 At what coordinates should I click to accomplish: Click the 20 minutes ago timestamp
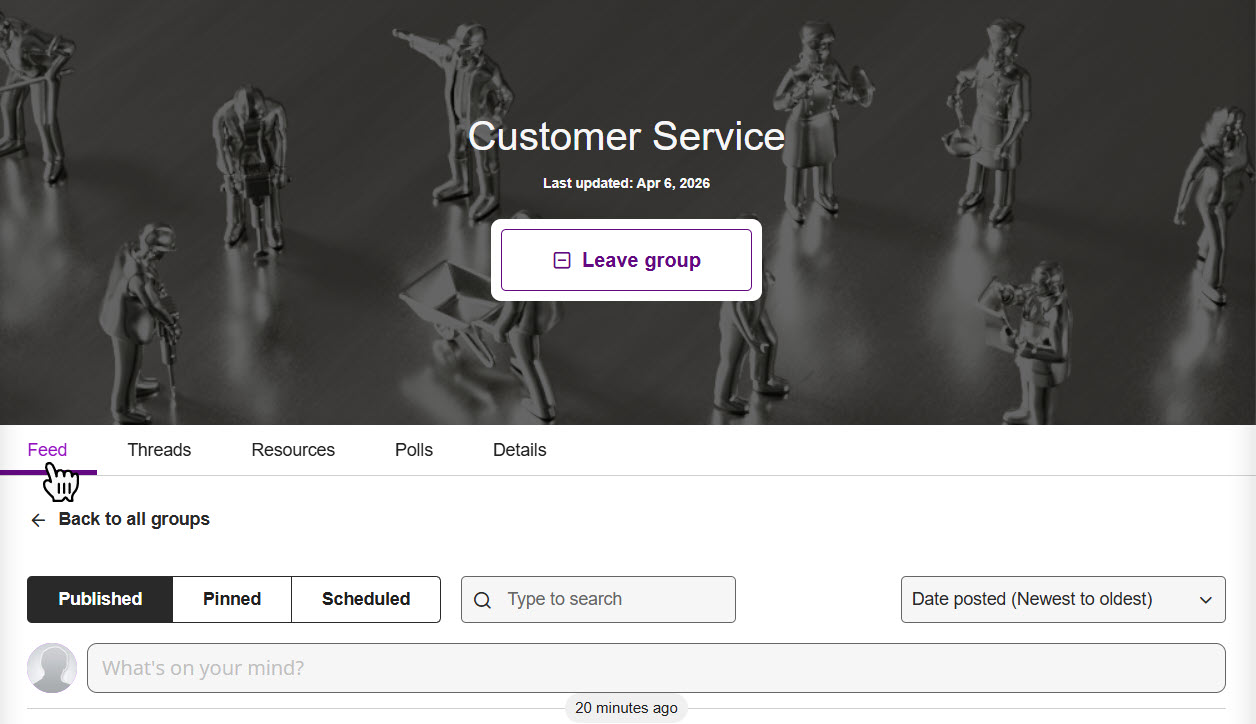626,708
